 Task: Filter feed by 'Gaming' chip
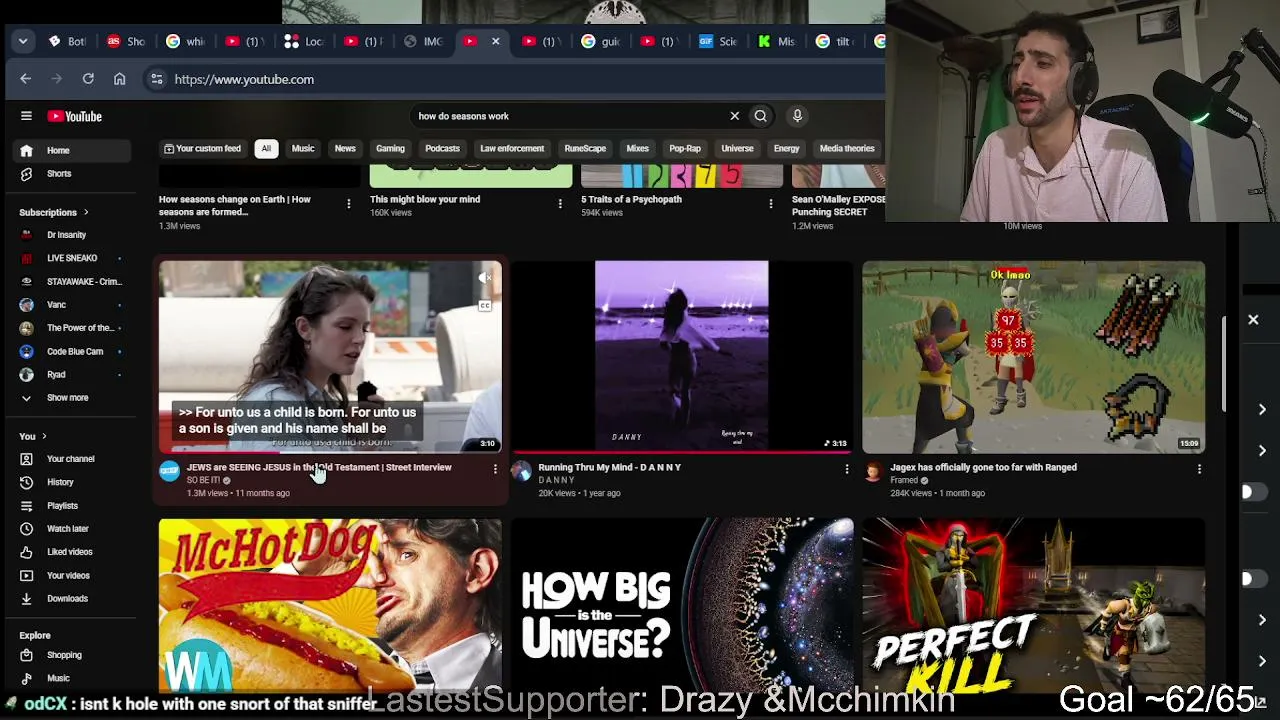click(390, 149)
